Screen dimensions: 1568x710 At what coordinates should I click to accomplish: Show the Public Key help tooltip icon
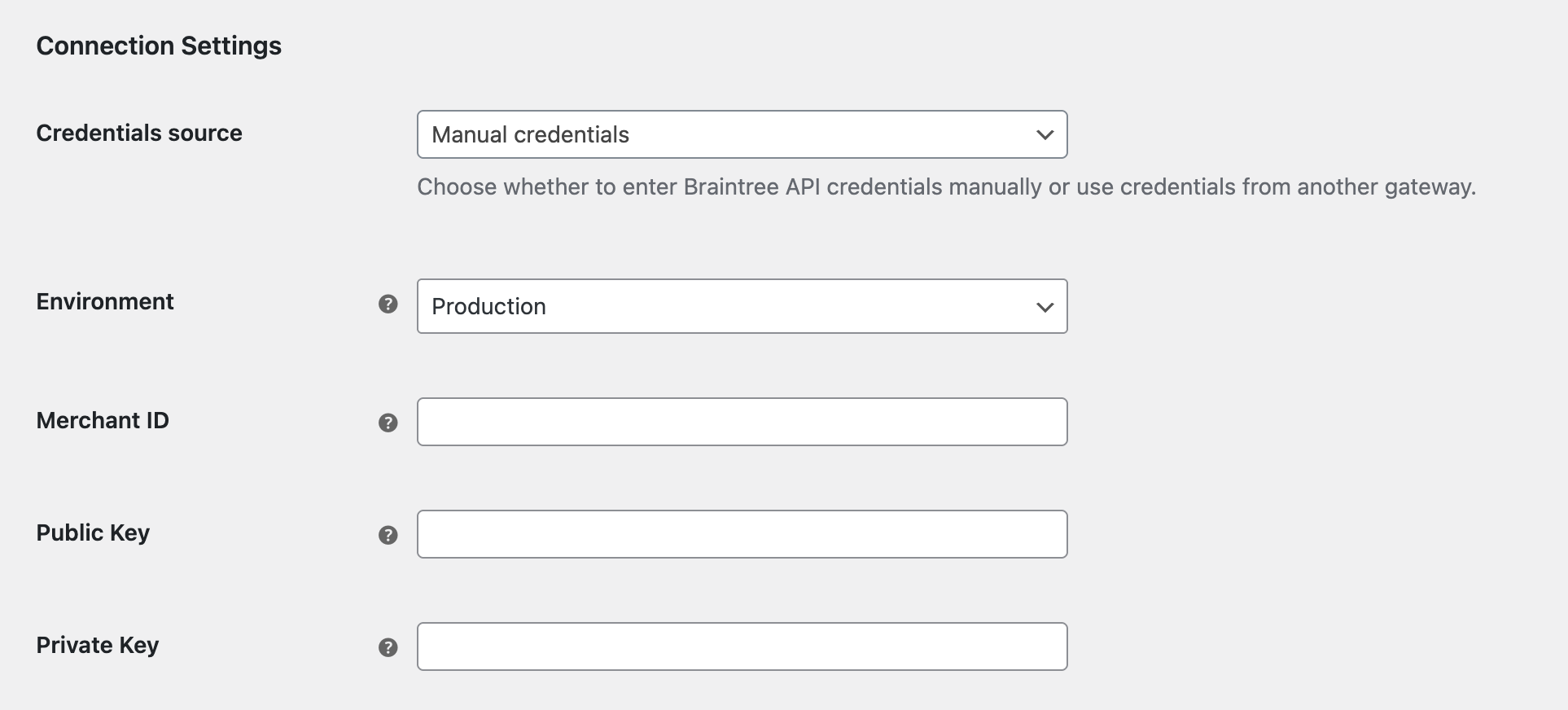(388, 535)
